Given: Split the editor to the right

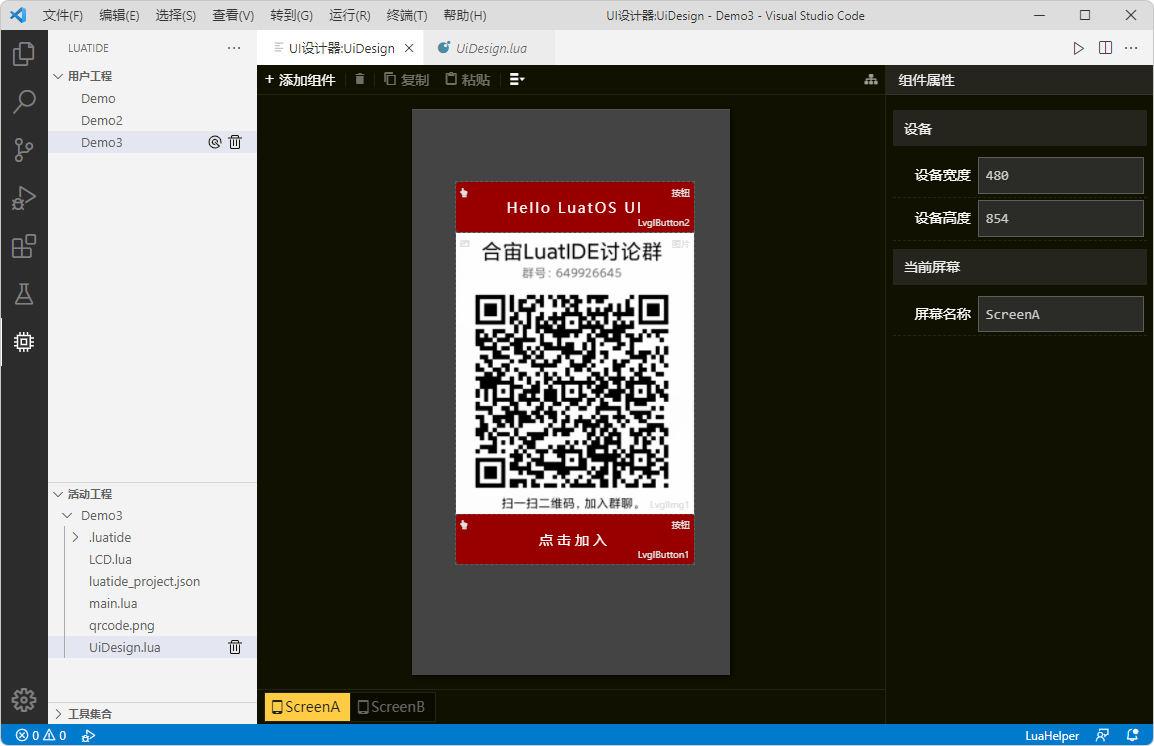Looking at the screenshot, I should click(1105, 48).
